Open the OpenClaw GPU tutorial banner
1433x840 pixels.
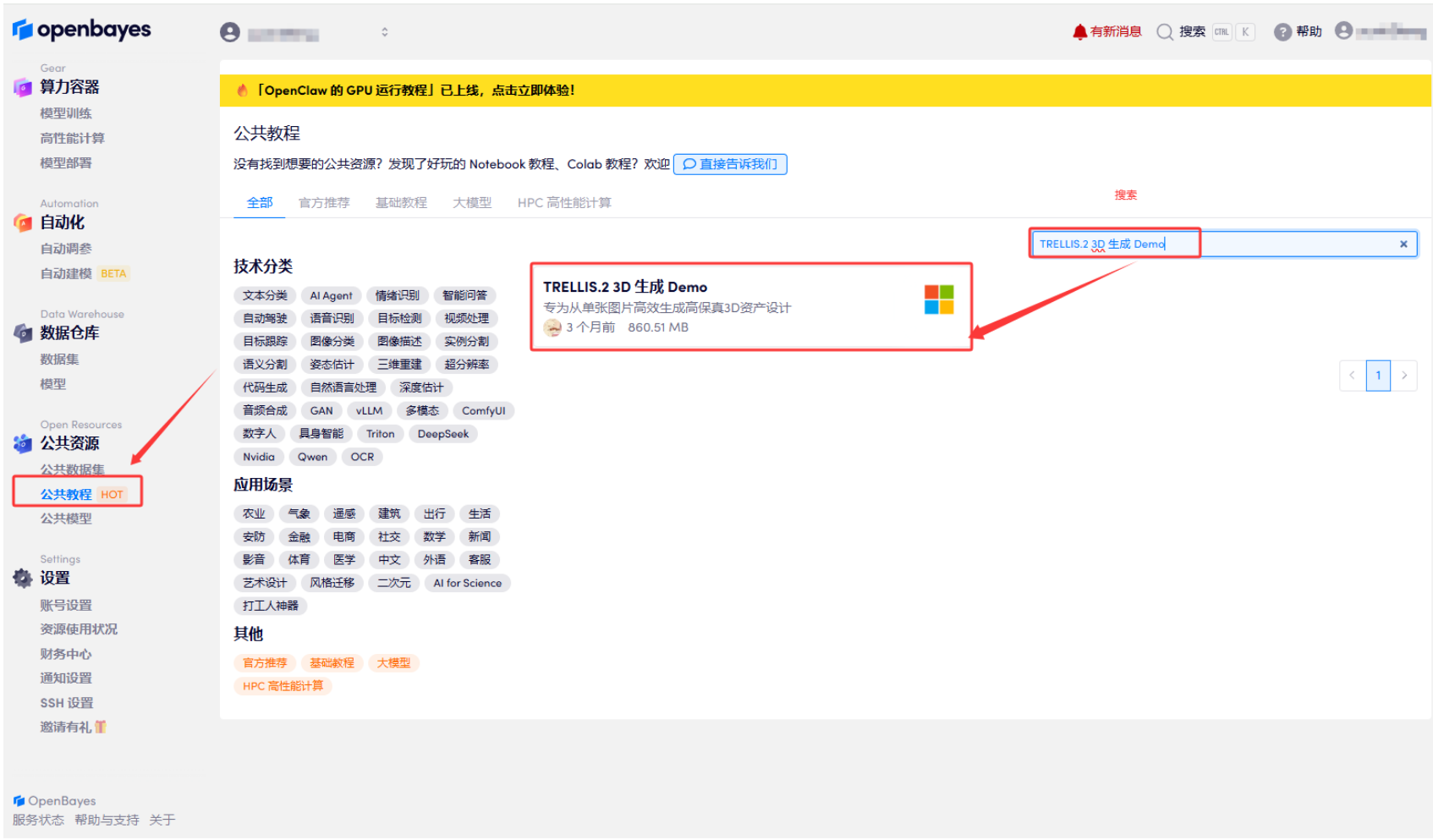click(825, 91)
